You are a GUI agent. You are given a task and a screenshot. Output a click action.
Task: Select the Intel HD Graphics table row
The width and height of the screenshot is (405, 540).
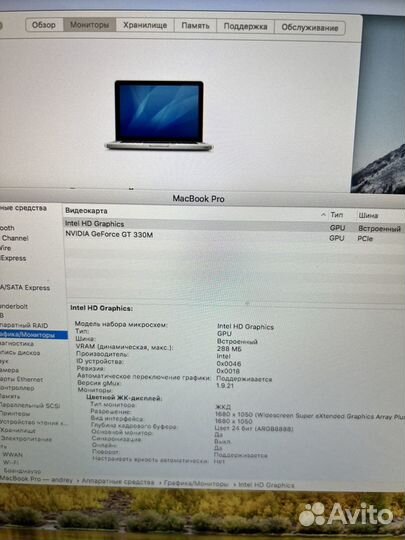(234, 226)
